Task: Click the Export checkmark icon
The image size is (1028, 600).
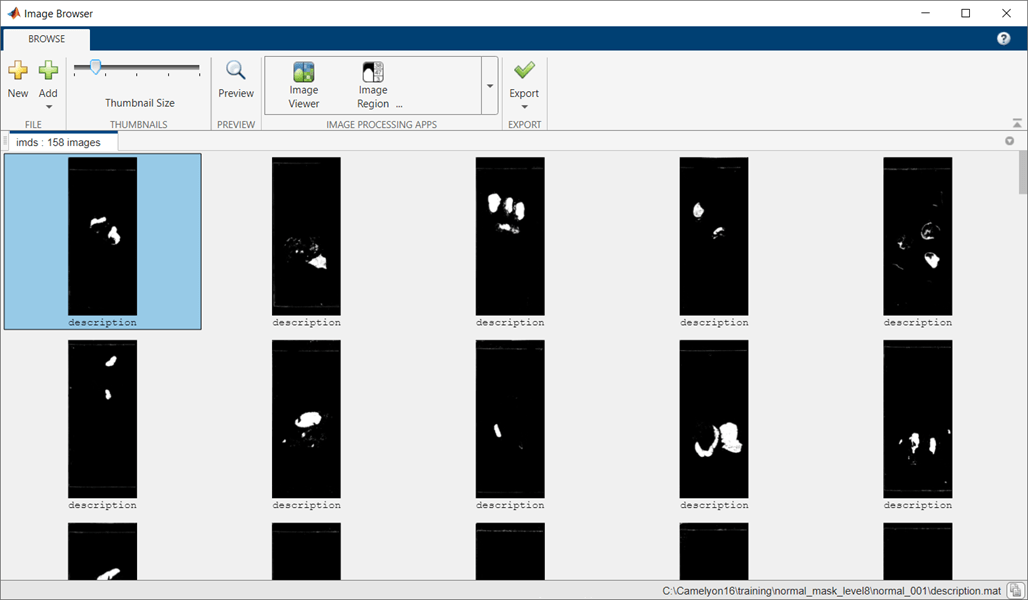Action: click(524, 70)
